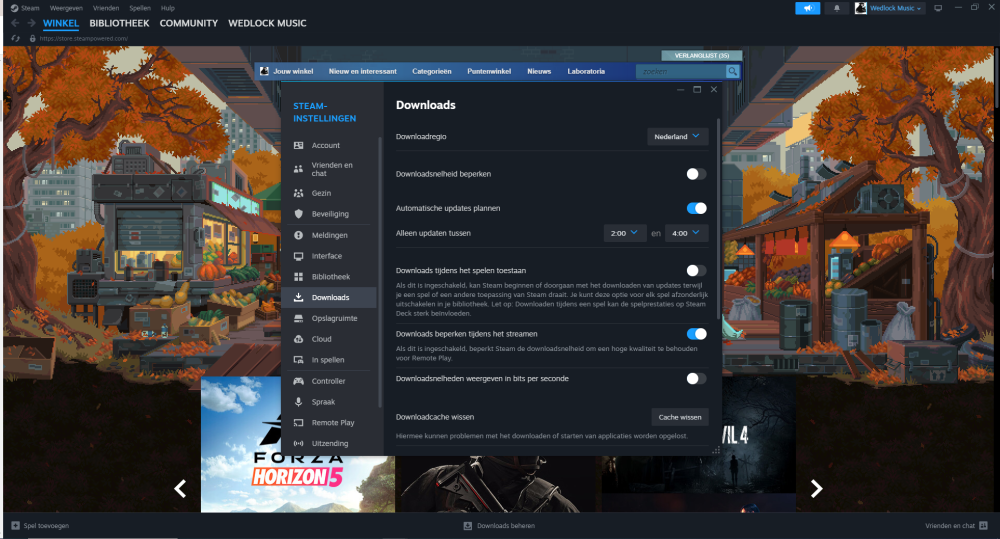Close the Steam settings dialog
The image size is (1000, 539).
pyautogui.click(x=714, y=90)
